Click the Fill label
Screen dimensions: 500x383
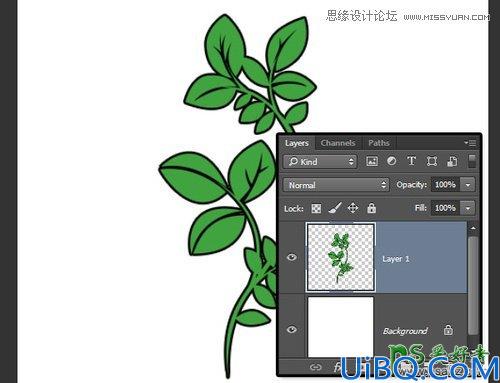(x=421, y=208)
